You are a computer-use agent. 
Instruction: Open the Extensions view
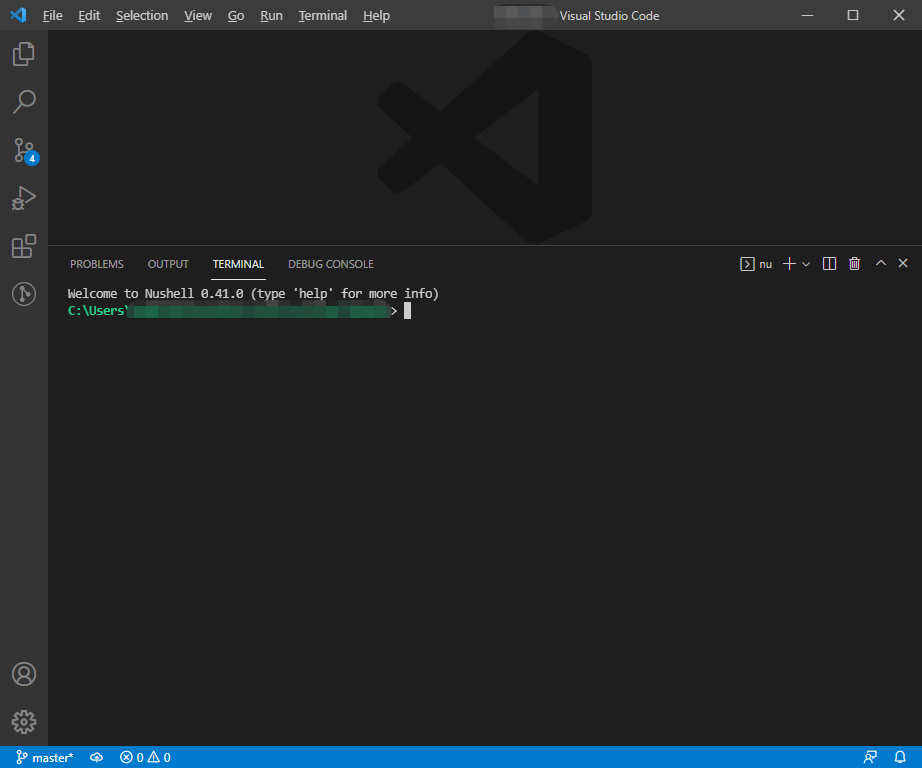tap(23, 245)
